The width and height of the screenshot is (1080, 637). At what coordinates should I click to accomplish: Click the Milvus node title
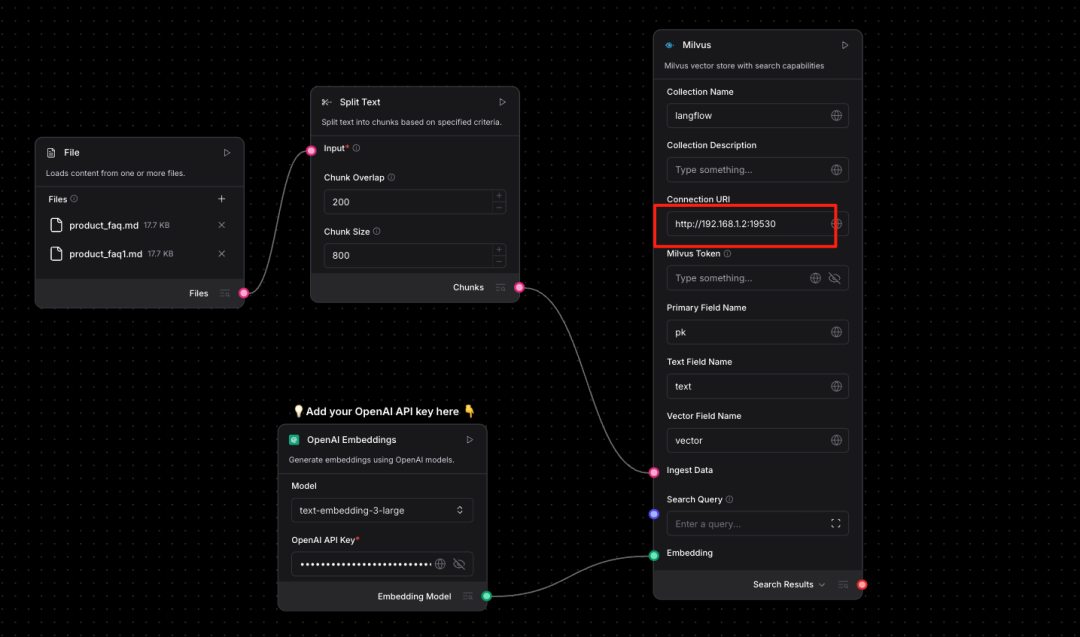(x=696, y=45)
